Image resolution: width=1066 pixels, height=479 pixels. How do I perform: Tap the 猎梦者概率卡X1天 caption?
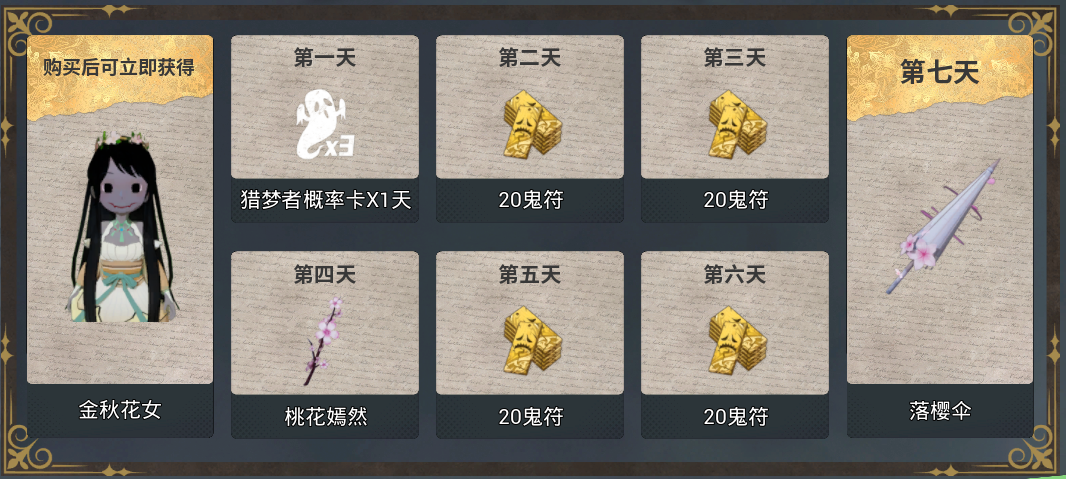pyautogui.click(x=326, y=199)
